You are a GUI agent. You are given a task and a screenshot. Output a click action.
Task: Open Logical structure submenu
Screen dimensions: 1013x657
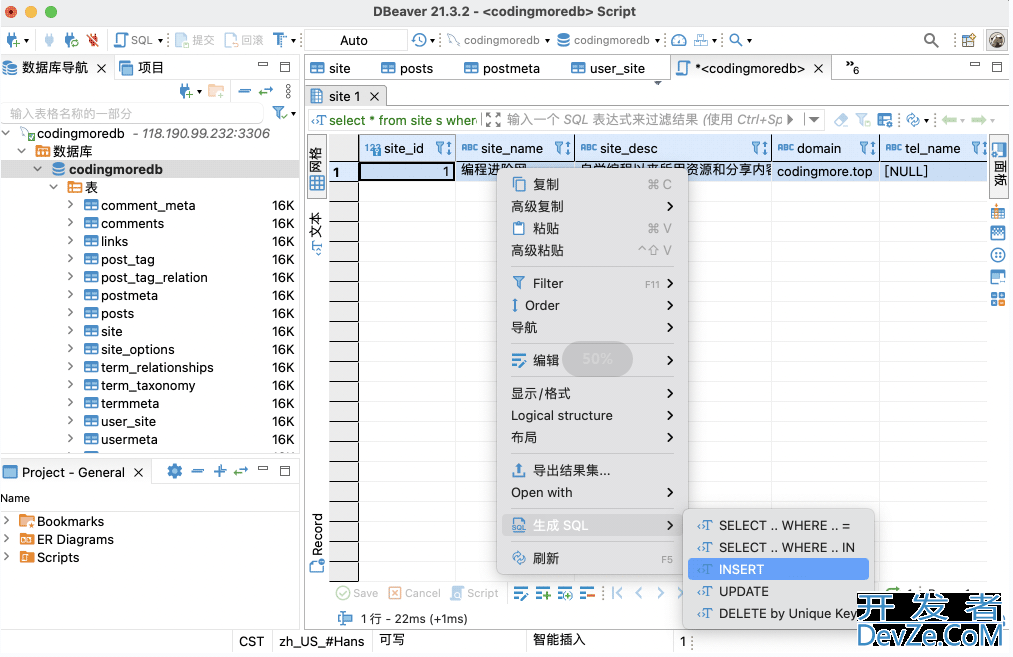click(592, 415)
